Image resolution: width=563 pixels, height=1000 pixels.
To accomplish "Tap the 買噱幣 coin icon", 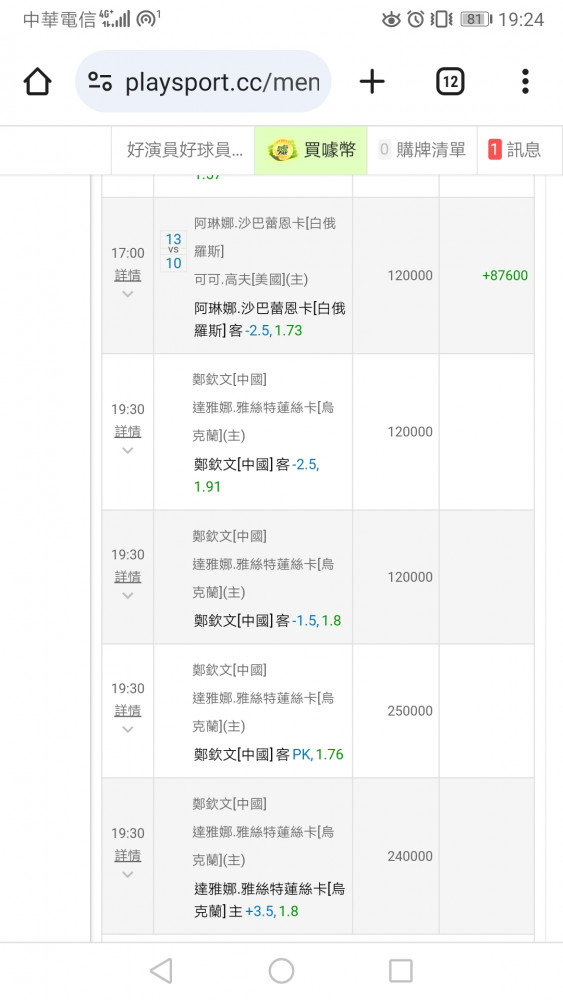I will (282, 151).
